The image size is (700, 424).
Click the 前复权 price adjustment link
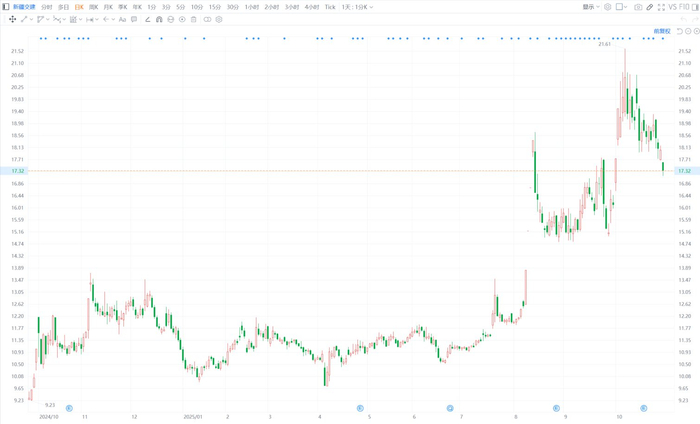tap(662, 31)
